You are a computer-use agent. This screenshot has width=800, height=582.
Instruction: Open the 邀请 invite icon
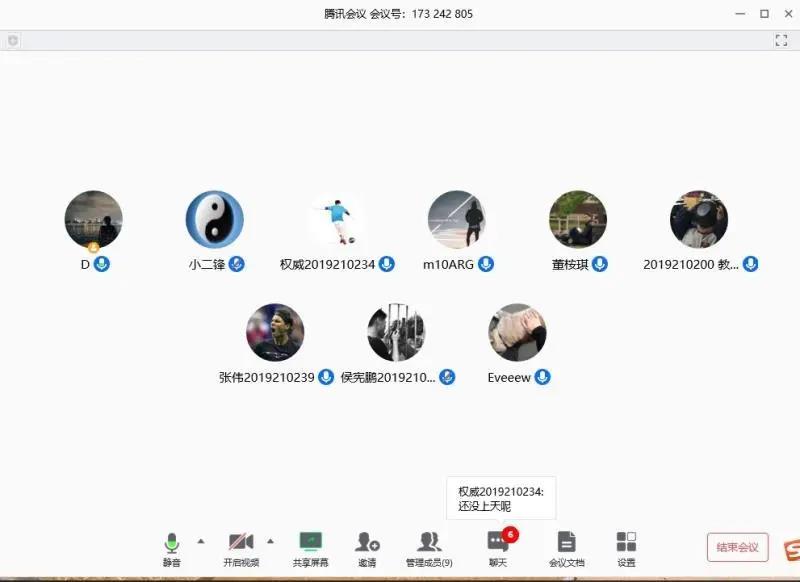point(367,548)
